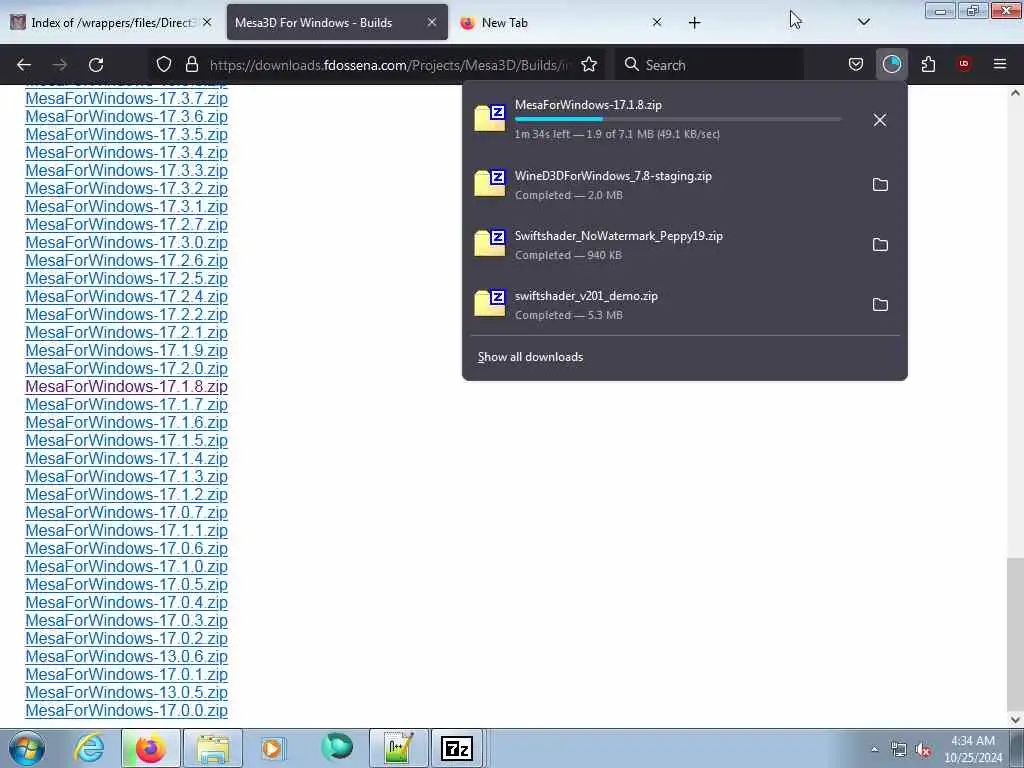Screen dimensions: 1024x768
Task: Open the extensions puzzle icon
Action: pos(928,64)
